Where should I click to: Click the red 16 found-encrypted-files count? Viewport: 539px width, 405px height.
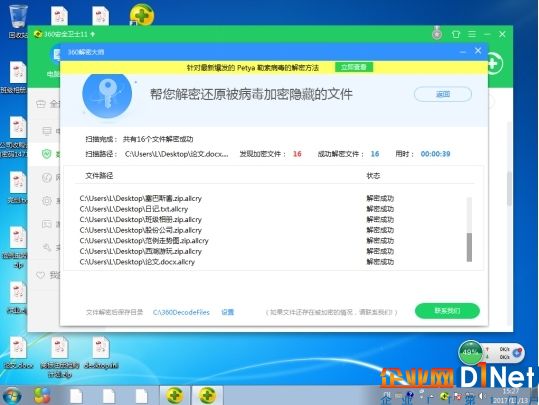pos(297,154)
